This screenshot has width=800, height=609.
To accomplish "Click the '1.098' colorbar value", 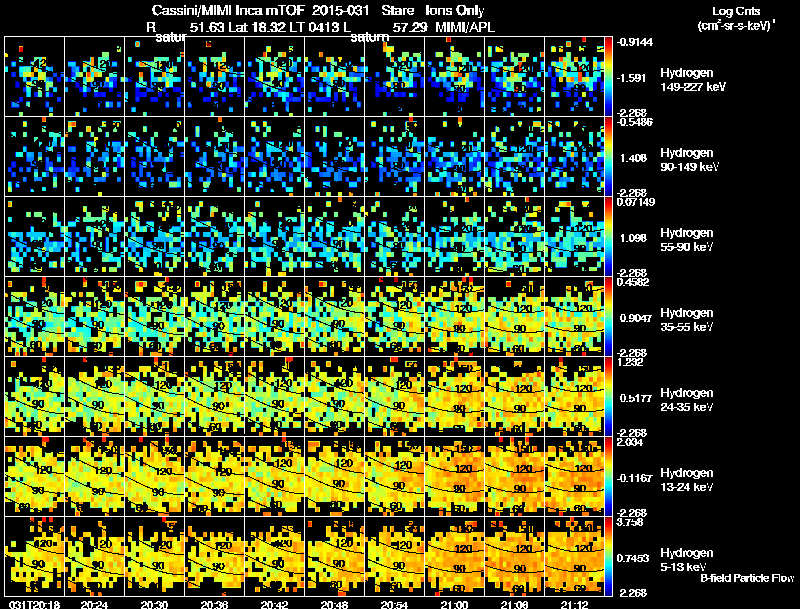I will pos(633,238).
